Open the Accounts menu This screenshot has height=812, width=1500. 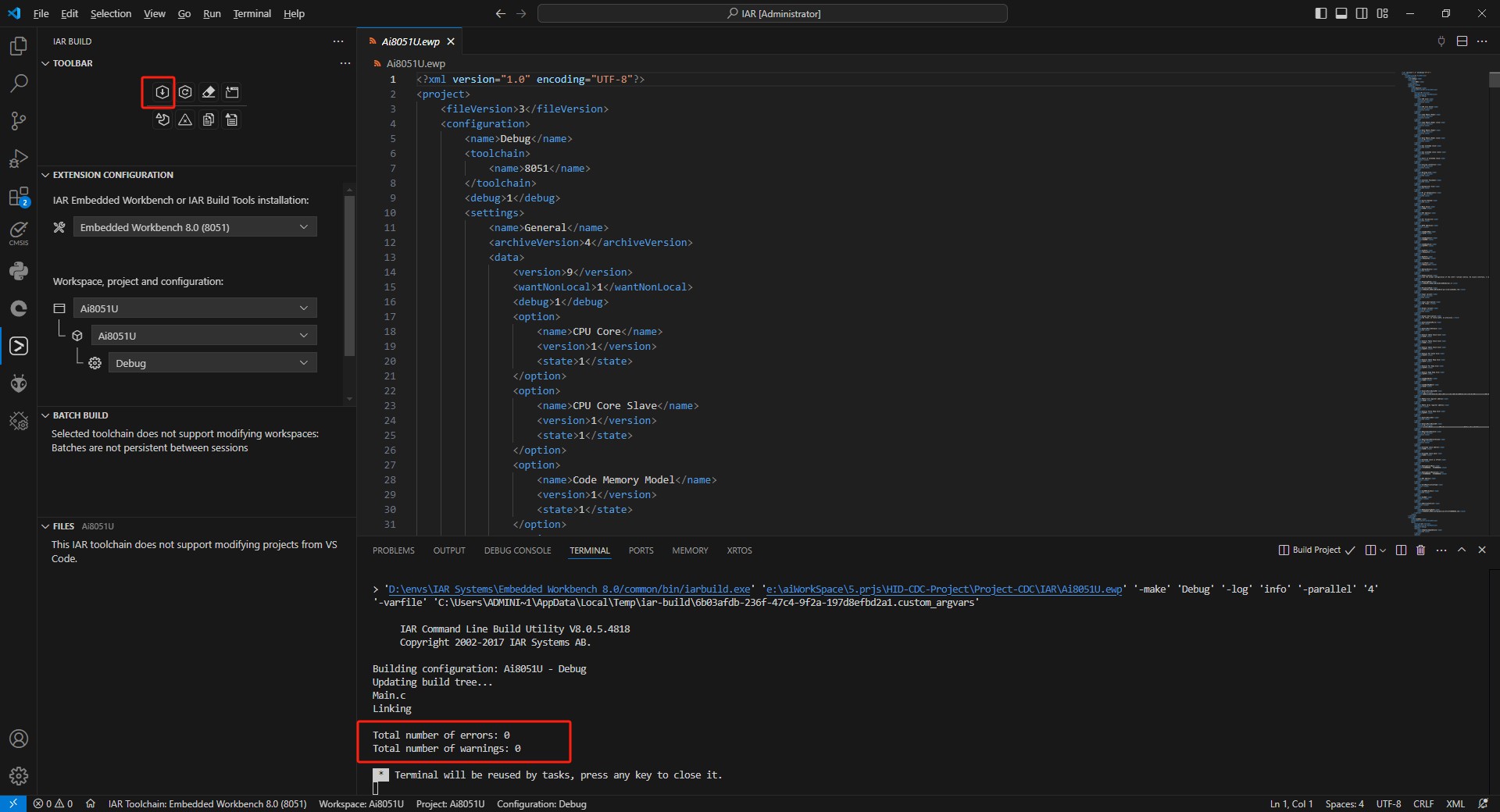[x=19, y=739]
